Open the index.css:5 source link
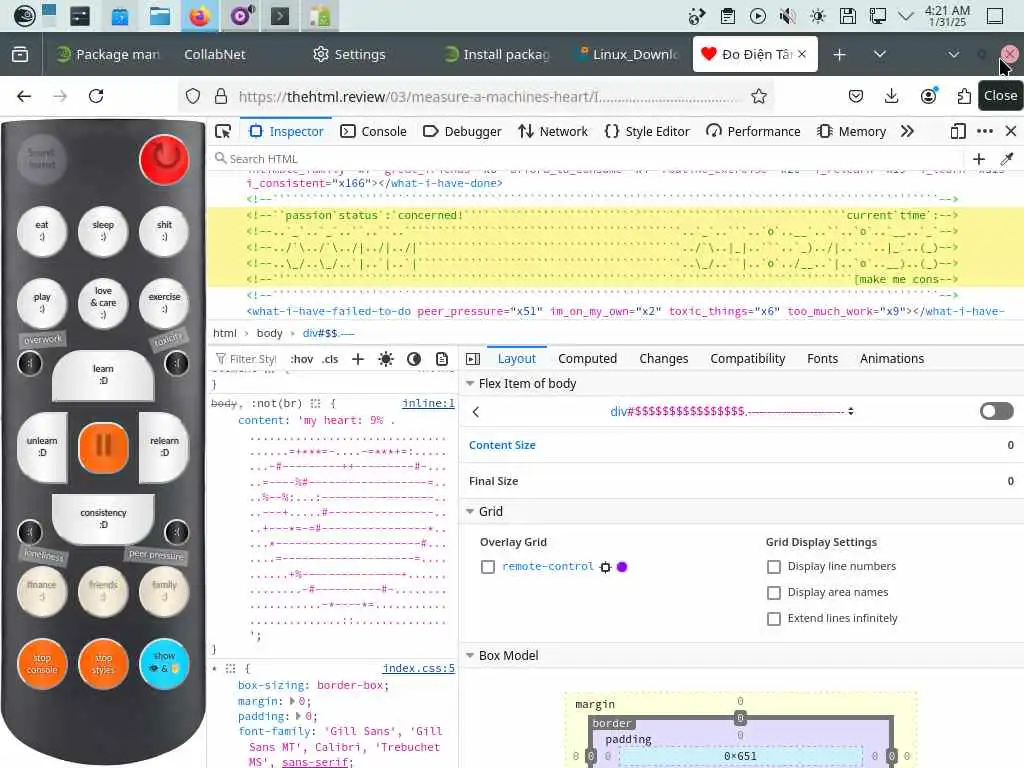The image size is (1024, 768). pos(419,668)
